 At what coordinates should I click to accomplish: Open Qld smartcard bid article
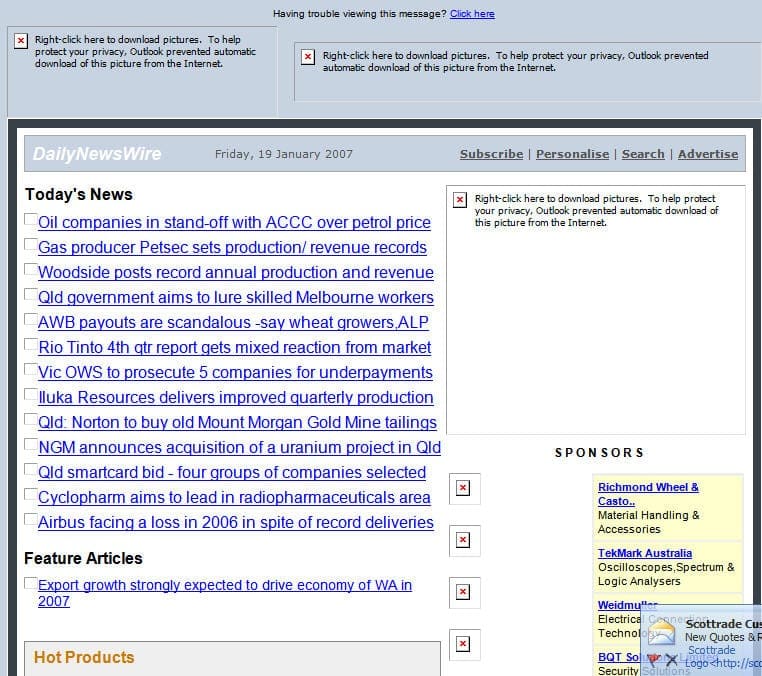click(x=232, y=473)
